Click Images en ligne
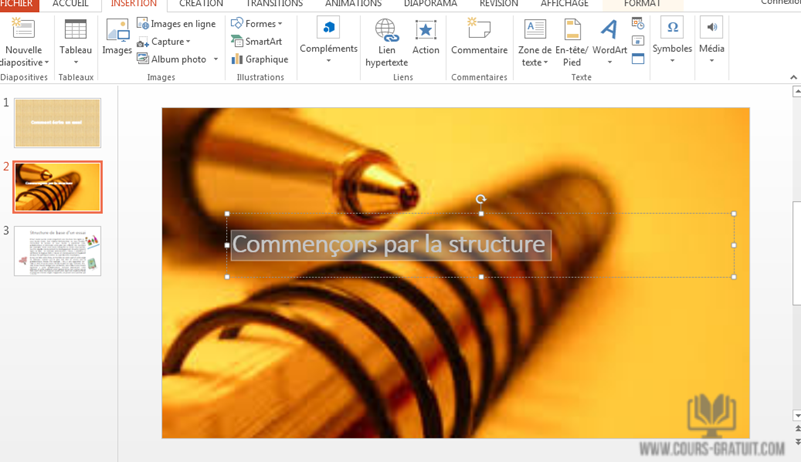This screenshot has width=801, height=462. tap(176, 24)
